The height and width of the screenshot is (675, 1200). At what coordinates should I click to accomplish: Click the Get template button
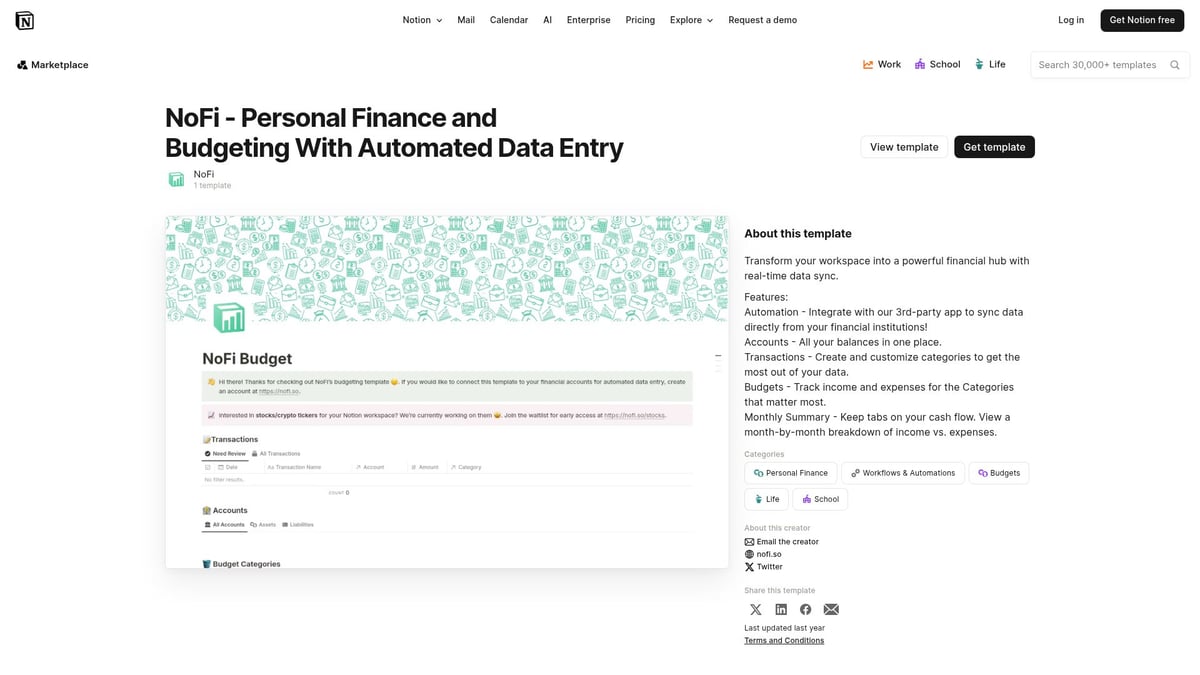pyautogui.click(x=994, y=146)
